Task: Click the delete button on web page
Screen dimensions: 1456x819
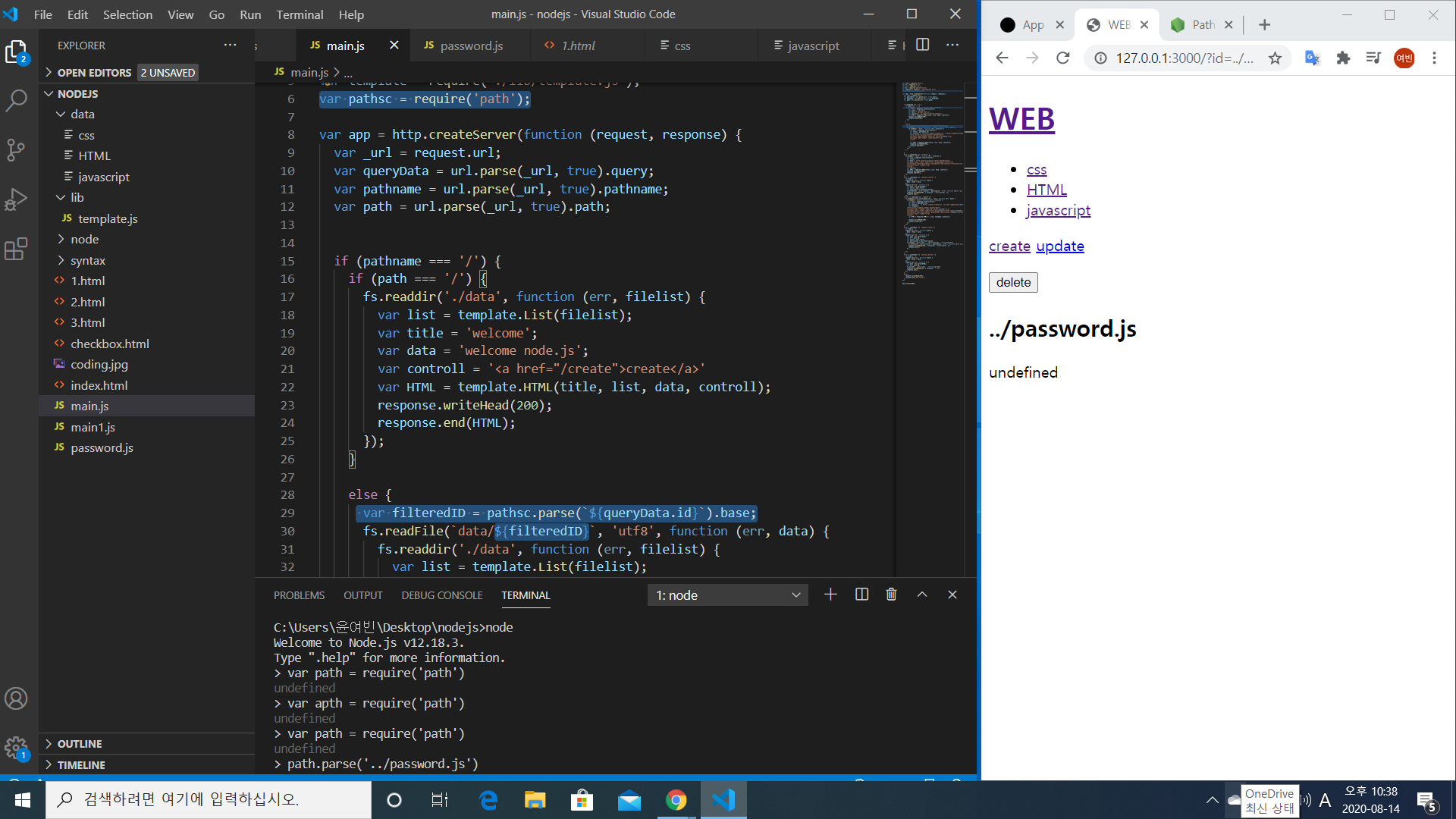Action: tap(1013, 282)
